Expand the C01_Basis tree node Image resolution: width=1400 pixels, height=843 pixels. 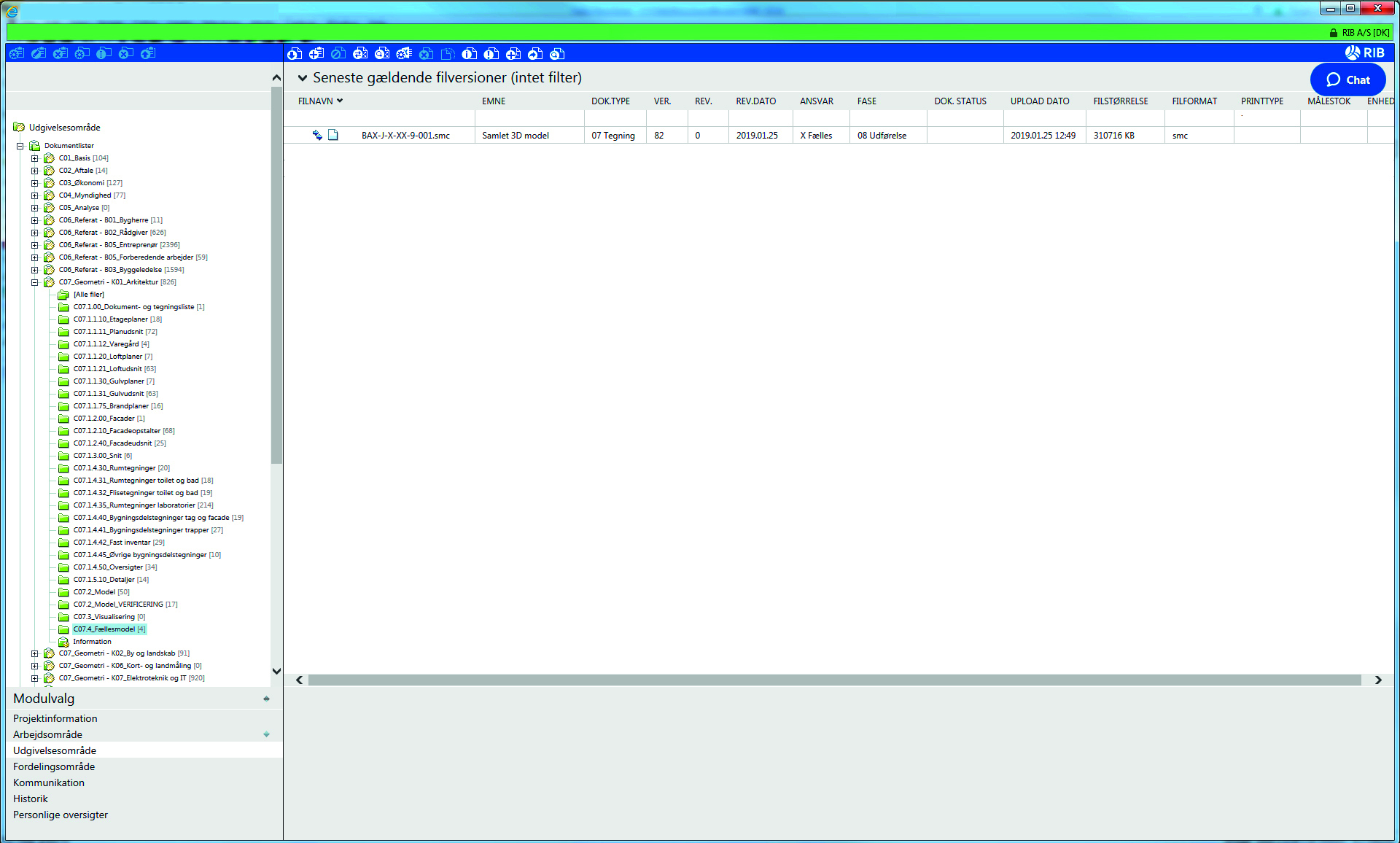tap(34, 158)
